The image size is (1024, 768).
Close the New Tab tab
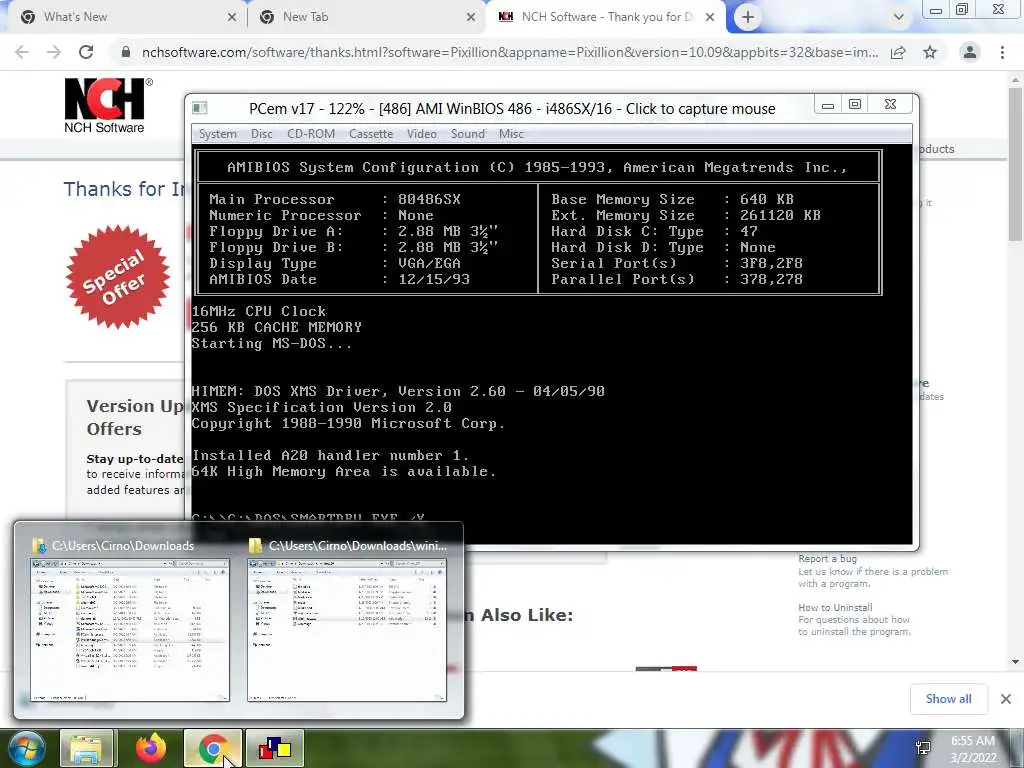coord(471,18)
